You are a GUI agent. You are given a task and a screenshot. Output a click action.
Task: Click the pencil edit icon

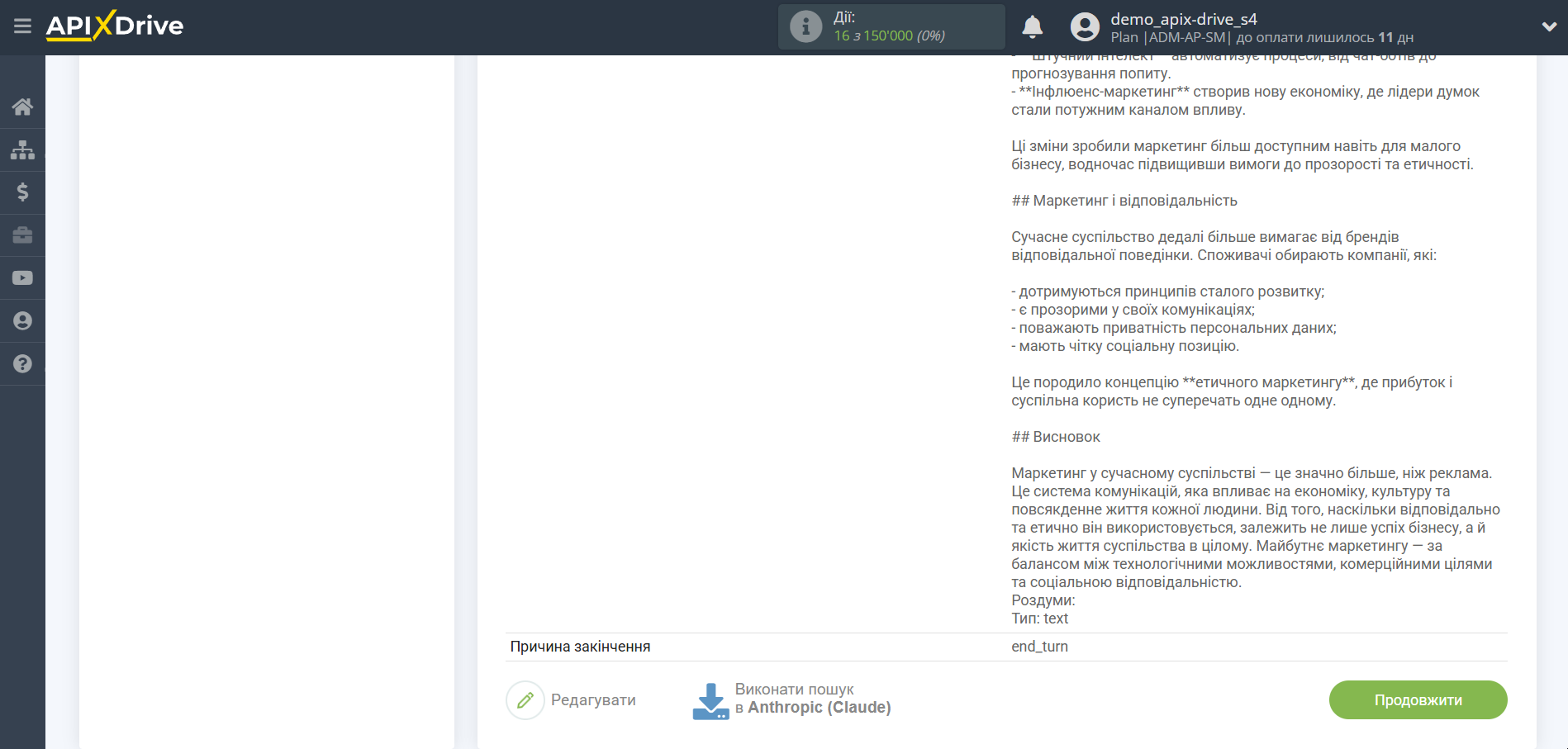[525, 700]
